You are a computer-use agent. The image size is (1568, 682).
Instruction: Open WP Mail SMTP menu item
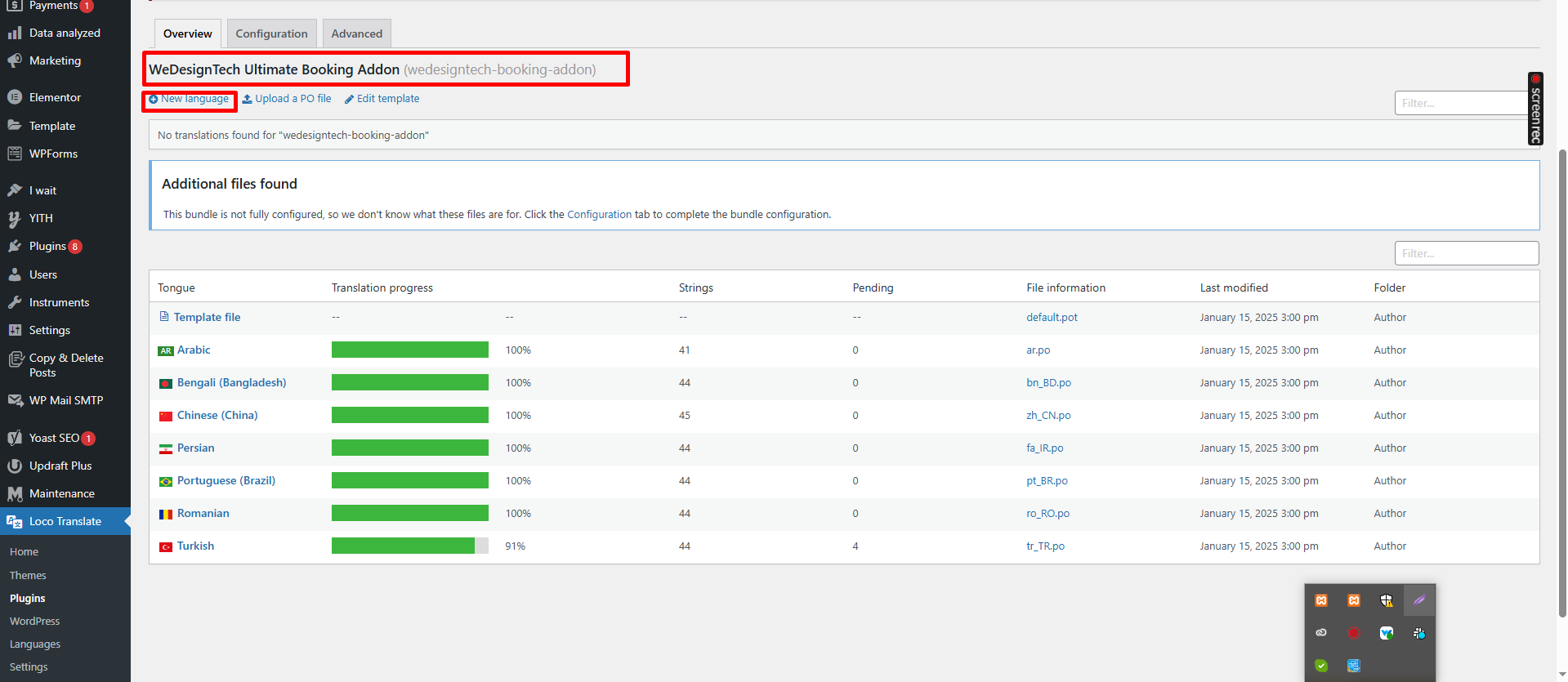click(65, 400)
